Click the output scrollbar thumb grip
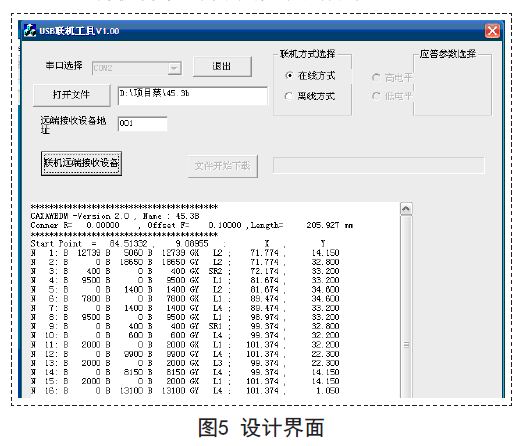523x446 pixels. tap(406, 345)
